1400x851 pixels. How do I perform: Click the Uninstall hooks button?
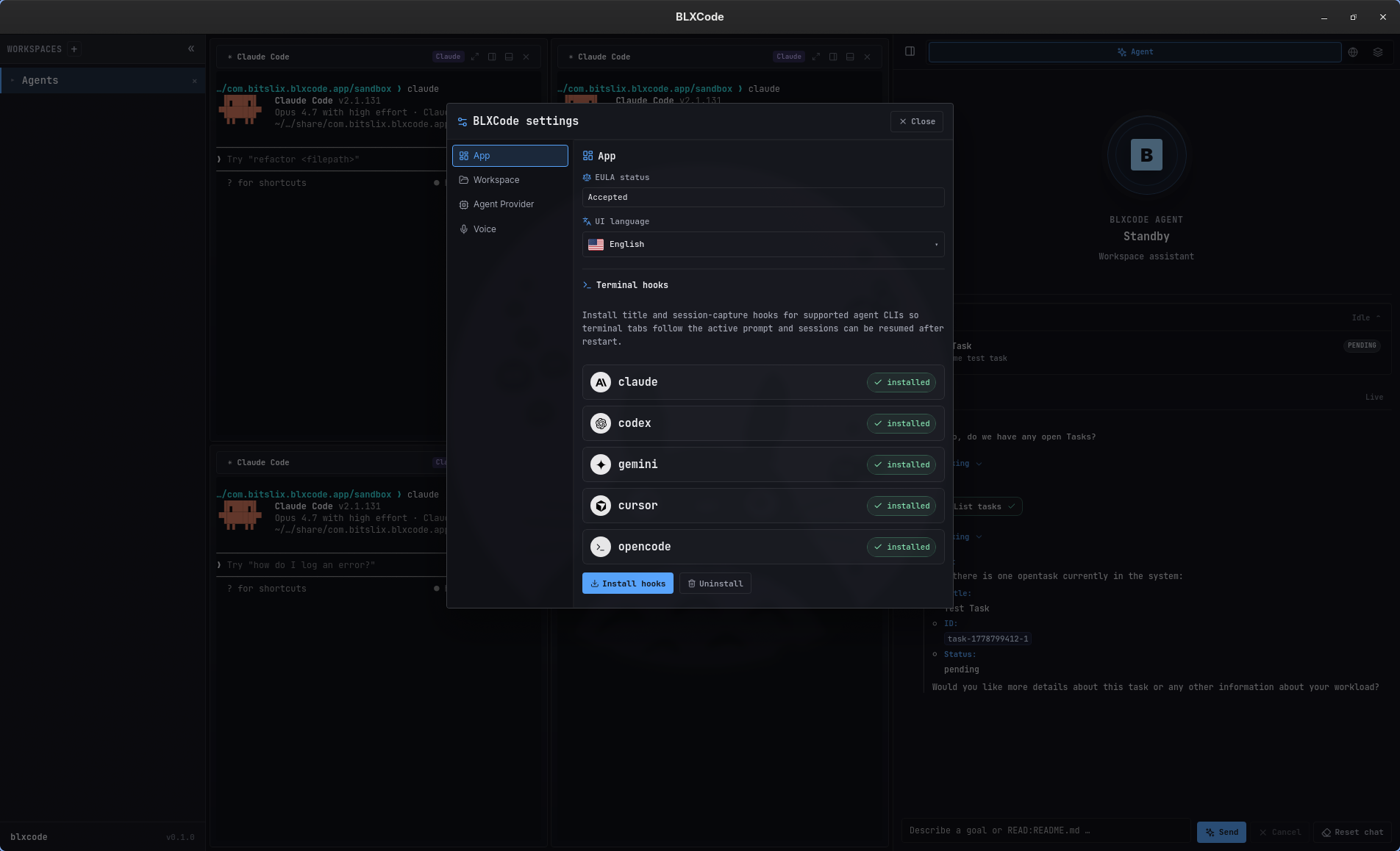click(x=715, y=584)
